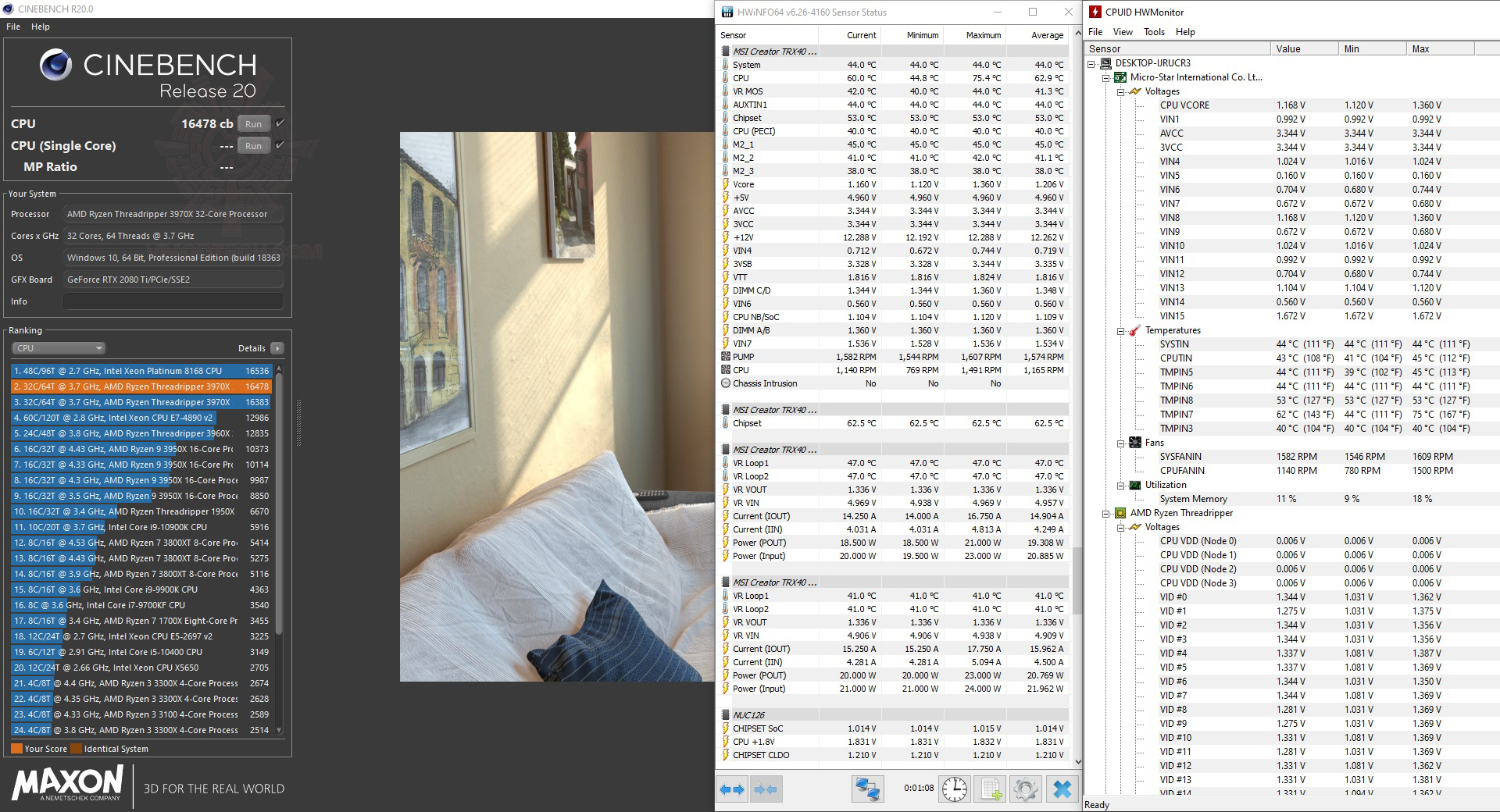Click the CPUID HWMonitor title bar icon
The width and height of the screenshot is (1500, 812).
coord(1095,12)
